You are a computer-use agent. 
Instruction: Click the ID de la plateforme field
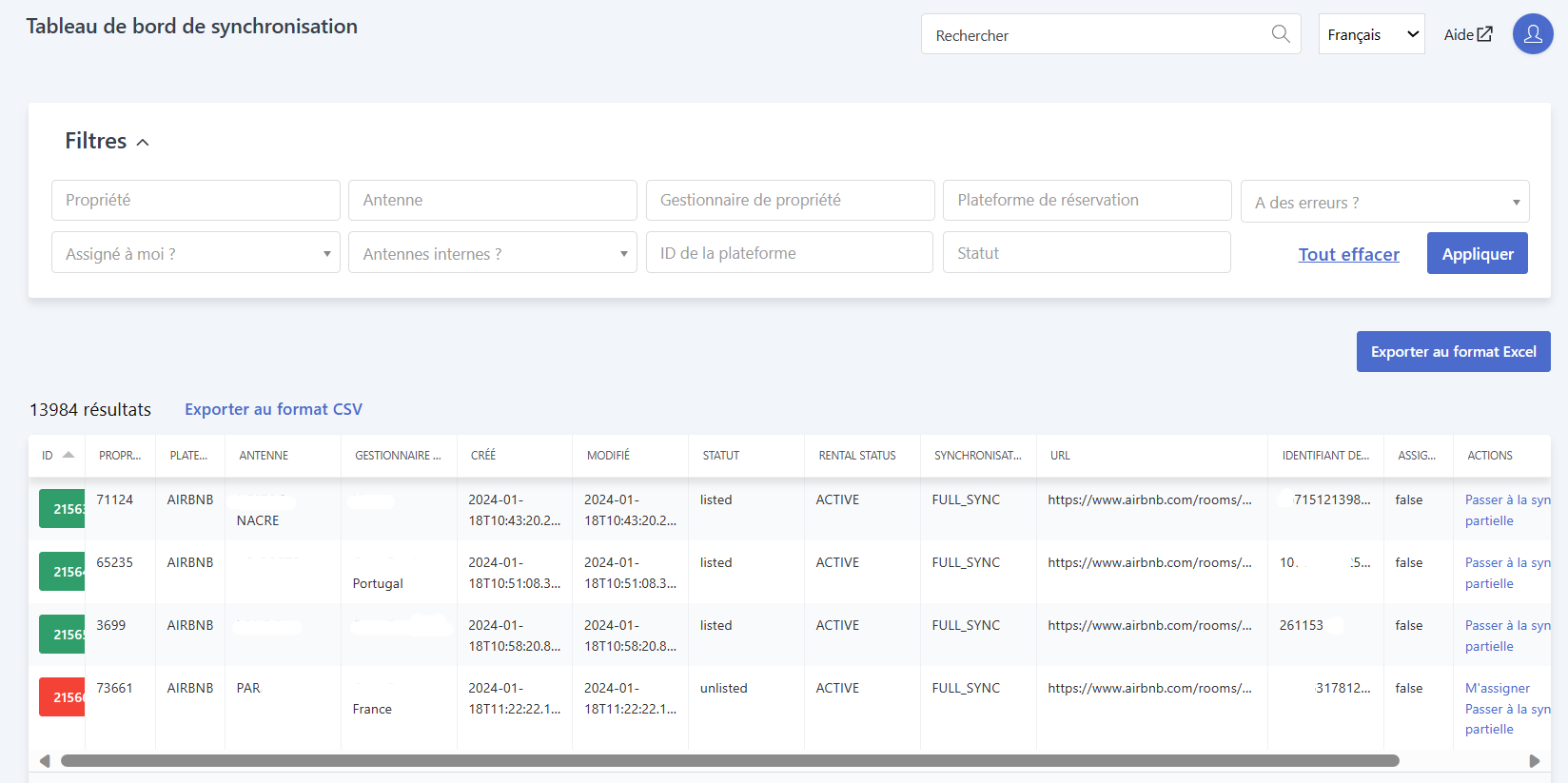coord(790,253)
